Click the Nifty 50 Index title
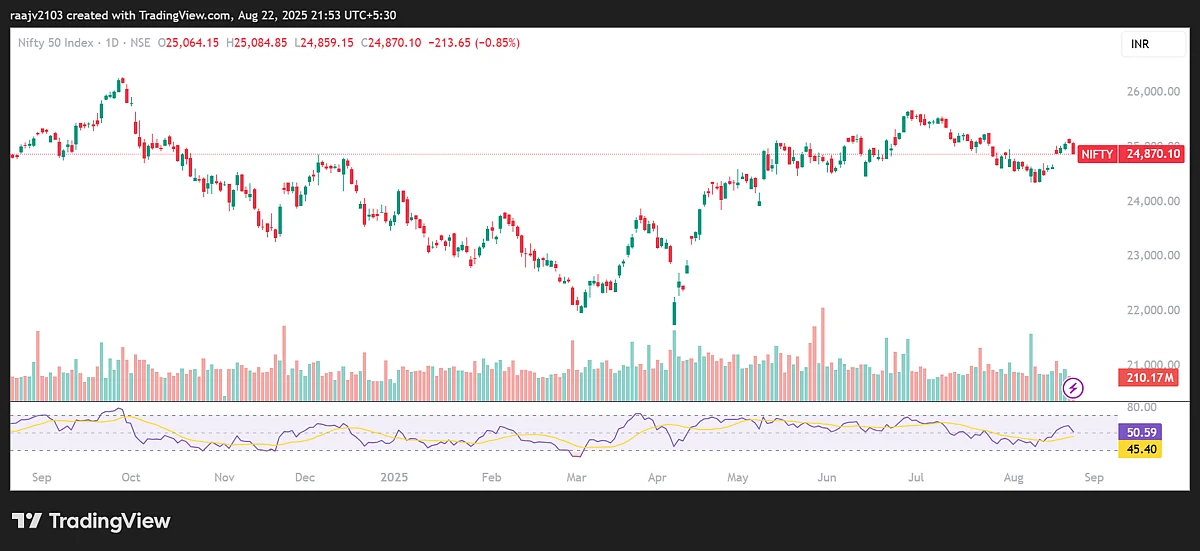Image resolution: width=1200 pixels, height=551 pixels. point(55,42)
